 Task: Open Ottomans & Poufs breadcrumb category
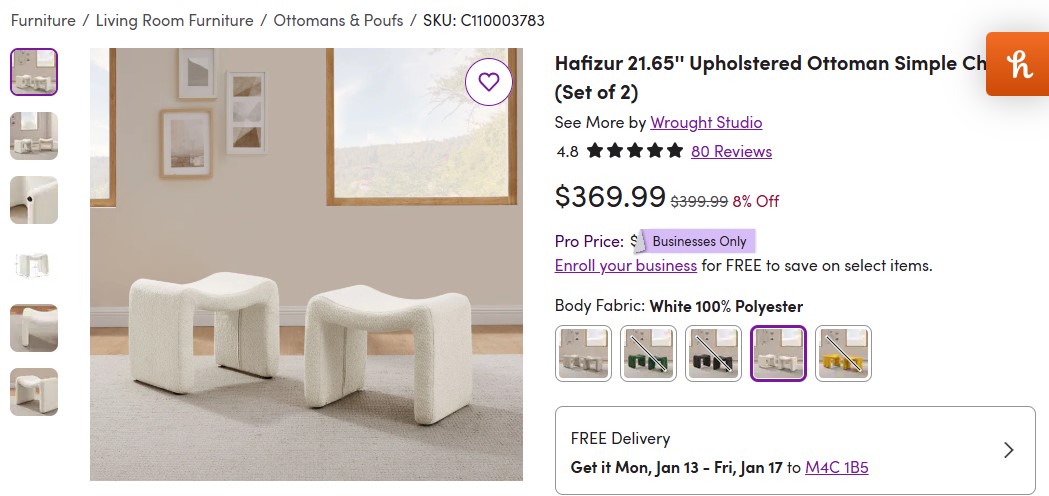point(338,20)
